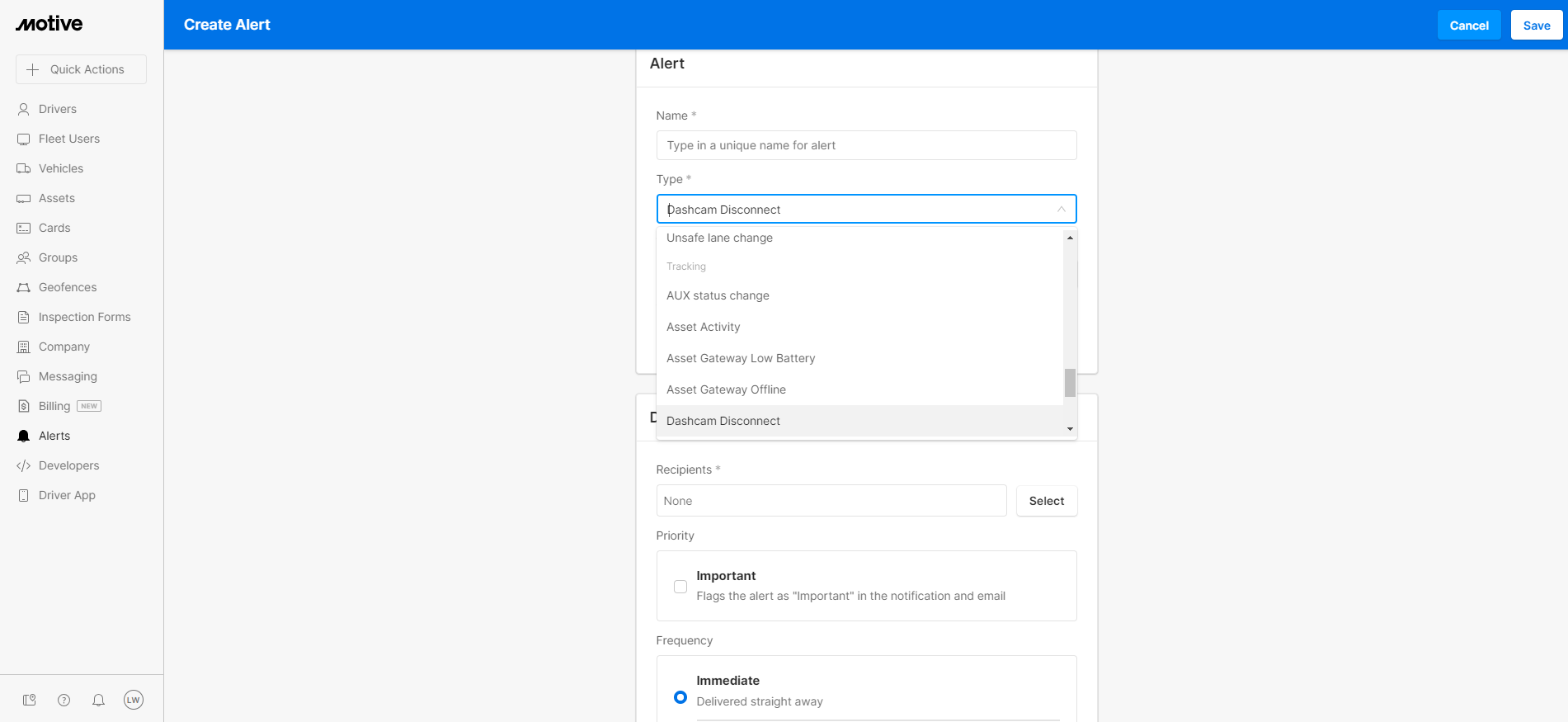The width and height of the screenshot is (1568, 722).
Task: Click the Vehicles truck icon
Action: pyautogui.click(x=24, y=168)
